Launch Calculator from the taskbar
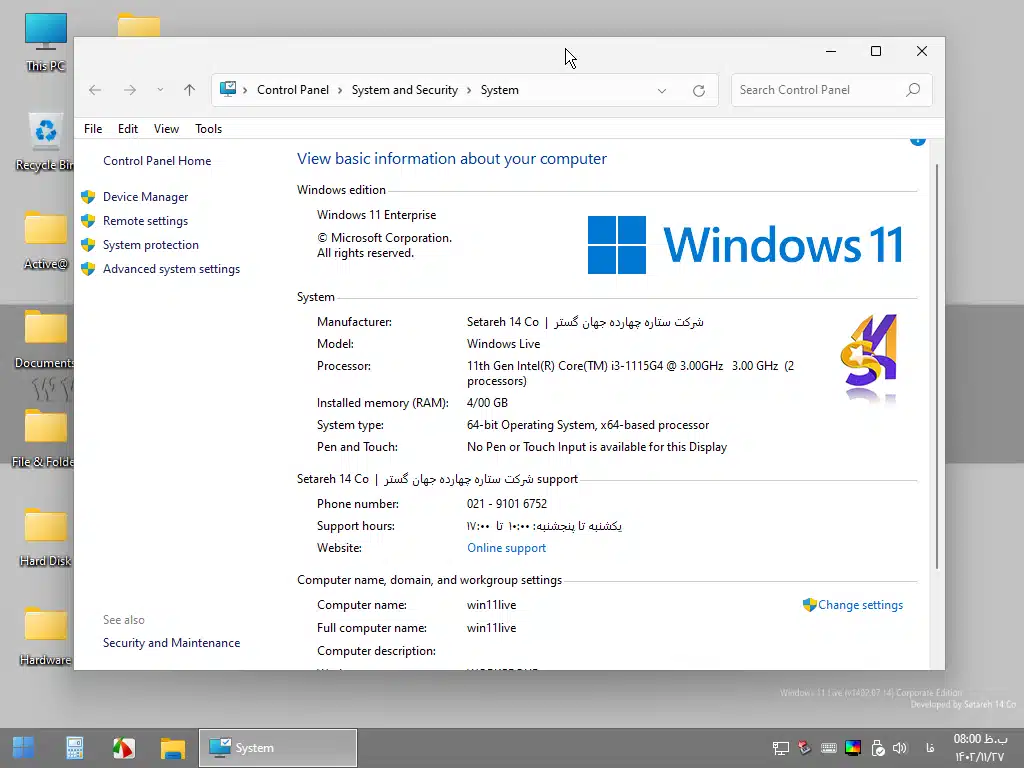This screenshot has width=1024, height=768. coord(74,748)
